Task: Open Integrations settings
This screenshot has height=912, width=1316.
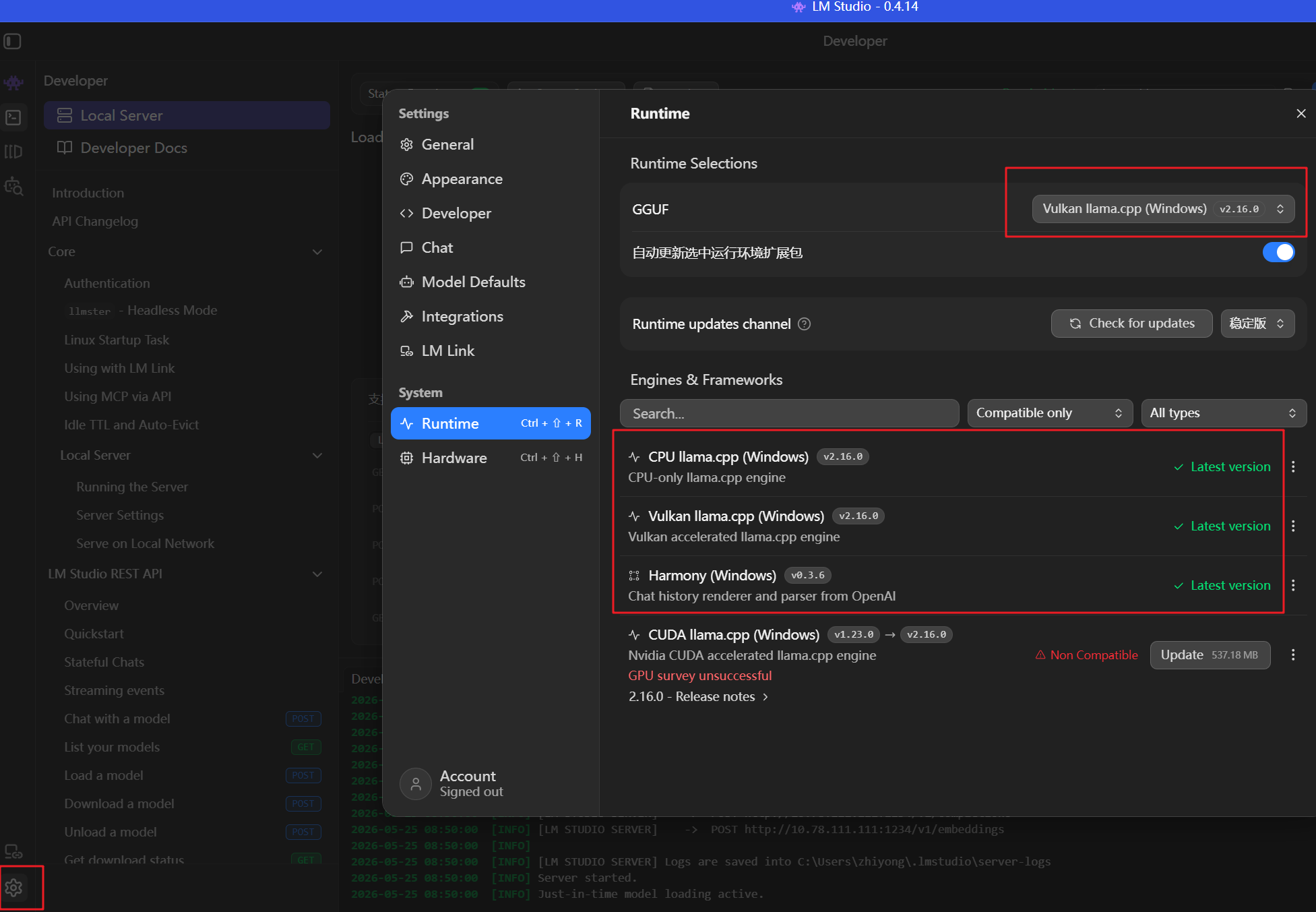Action: coord(491,316)
